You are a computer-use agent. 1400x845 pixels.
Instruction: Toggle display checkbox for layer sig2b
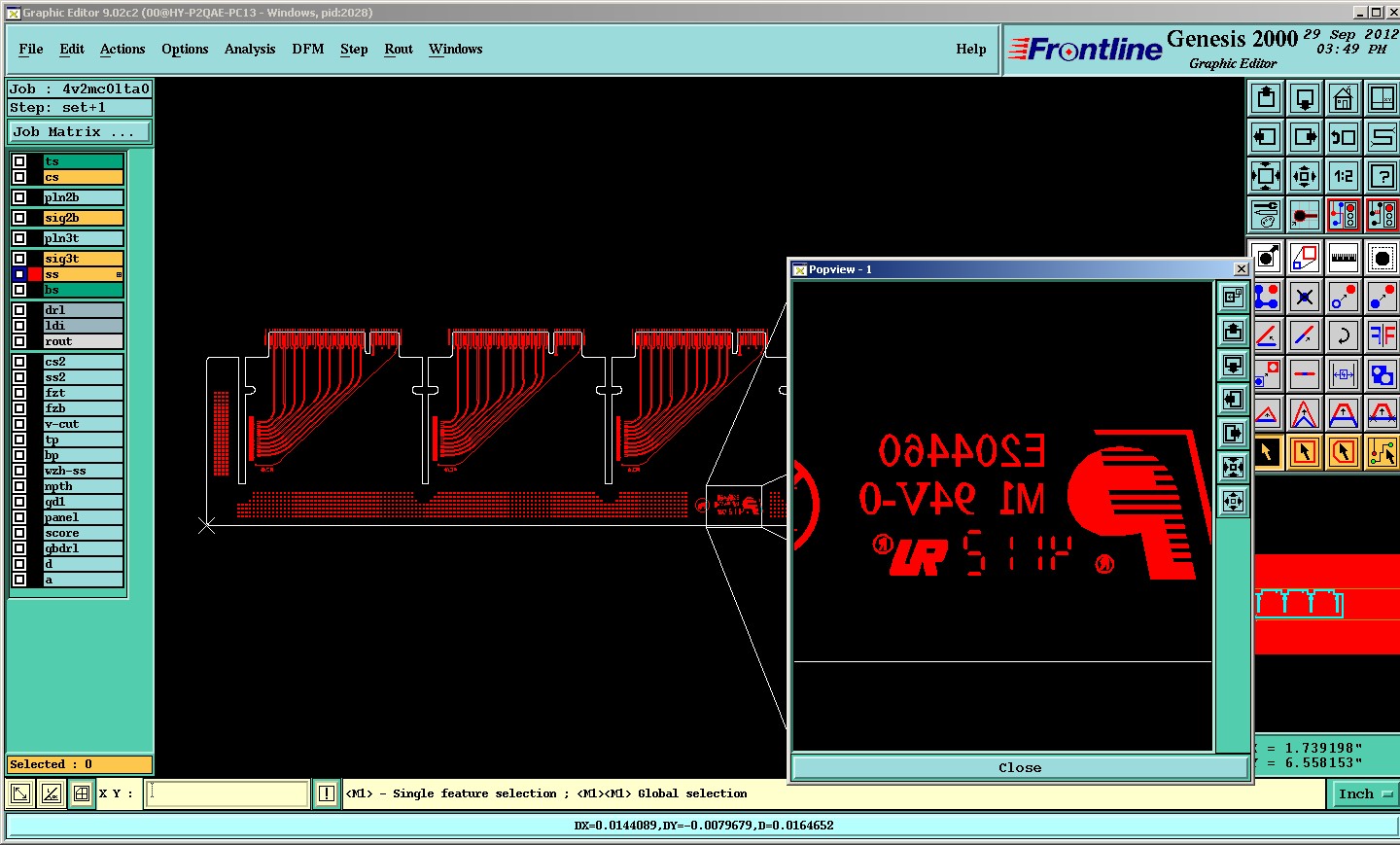(x=19, y=218)
